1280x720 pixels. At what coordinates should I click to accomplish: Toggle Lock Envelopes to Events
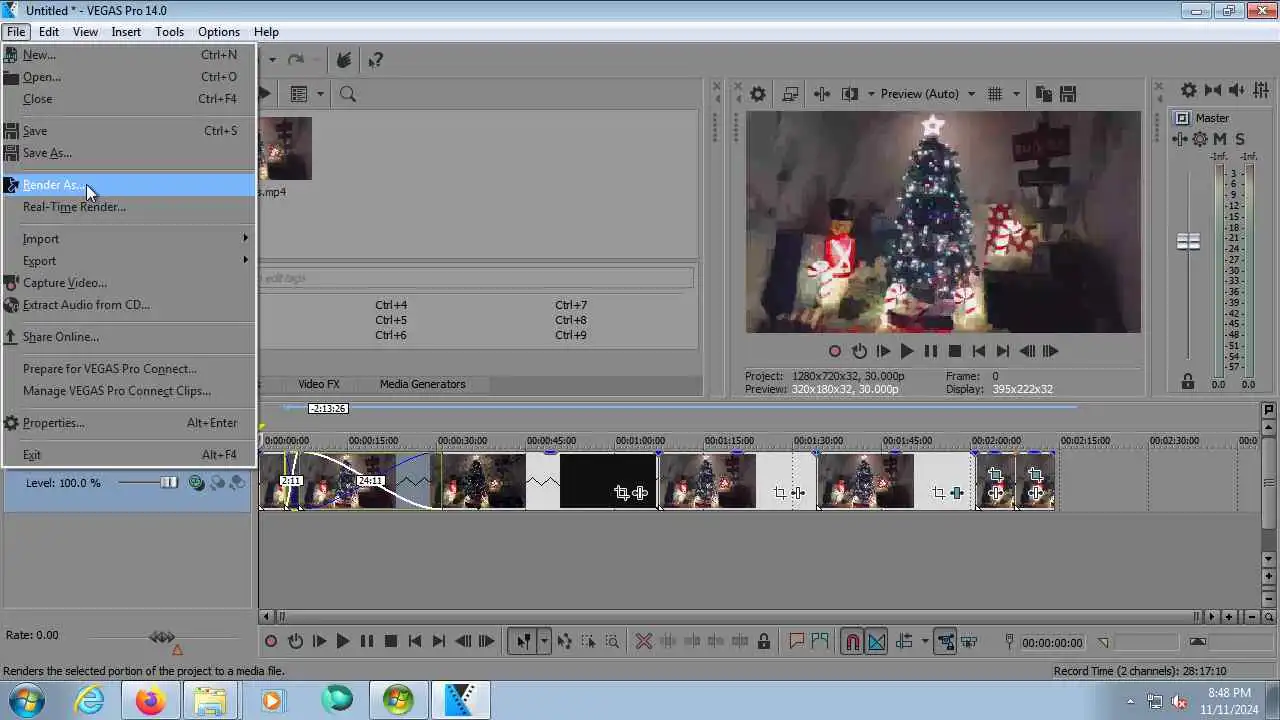(x=945, y=642)
